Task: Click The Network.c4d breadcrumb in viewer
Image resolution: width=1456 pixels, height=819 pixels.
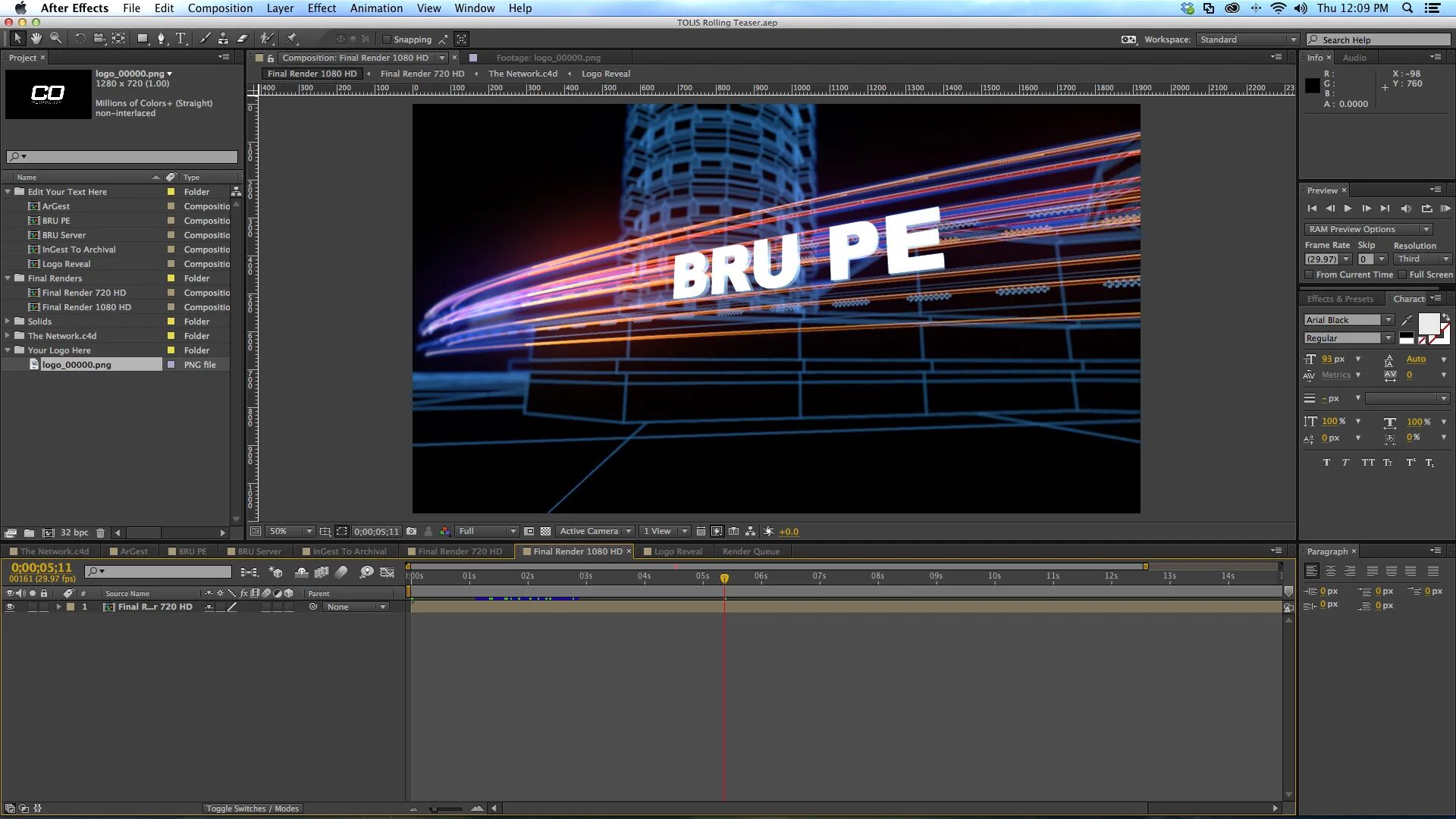Action: 522,74
